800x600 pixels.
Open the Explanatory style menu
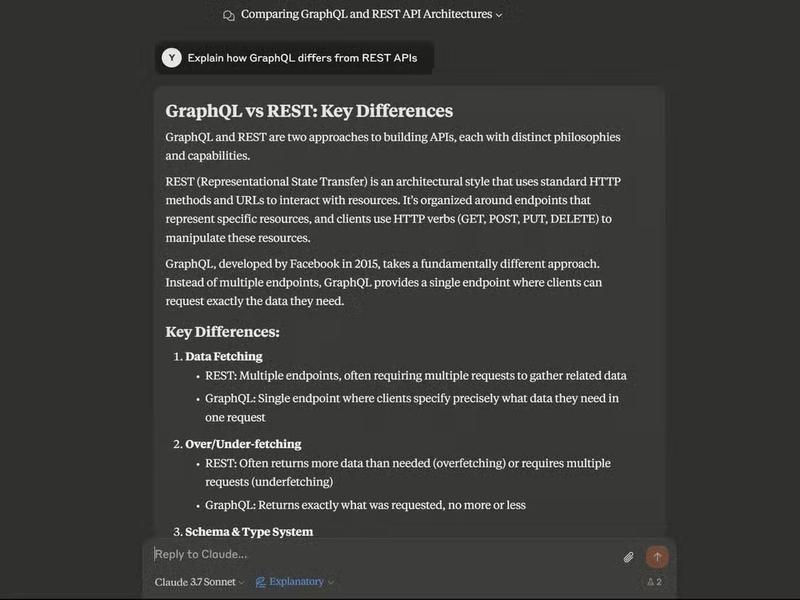tap(295, 582)
